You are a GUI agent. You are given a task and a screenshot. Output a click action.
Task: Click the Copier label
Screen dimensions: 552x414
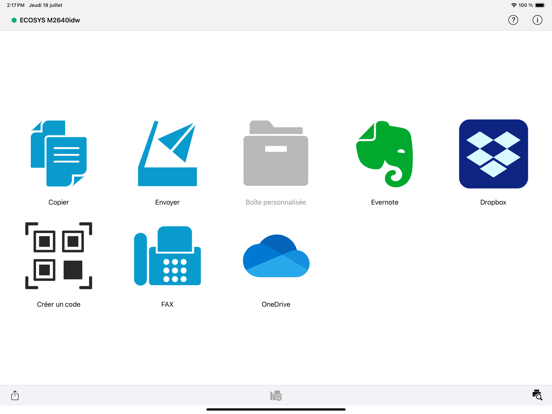[58, 202]
